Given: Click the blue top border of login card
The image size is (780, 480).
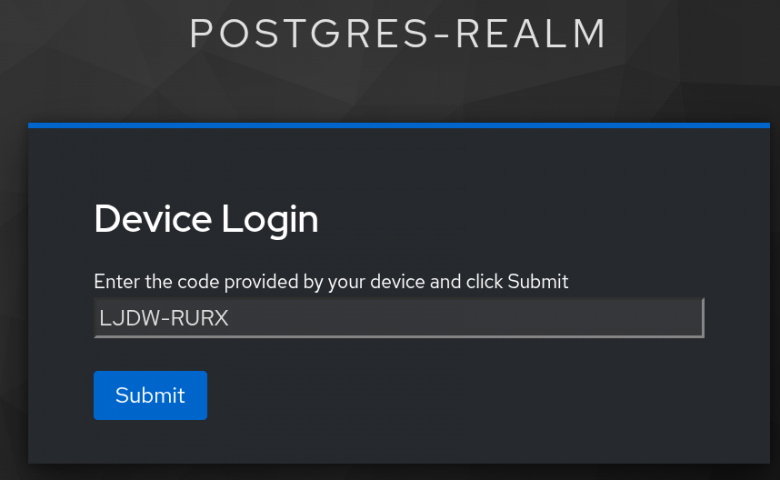Looking at the screenshot, I should (399, 125).
